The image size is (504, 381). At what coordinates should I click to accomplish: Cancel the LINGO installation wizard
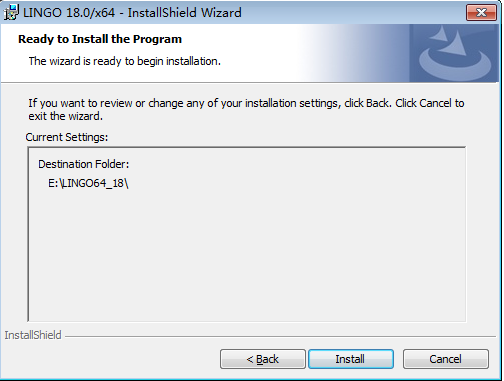point(446,359)
